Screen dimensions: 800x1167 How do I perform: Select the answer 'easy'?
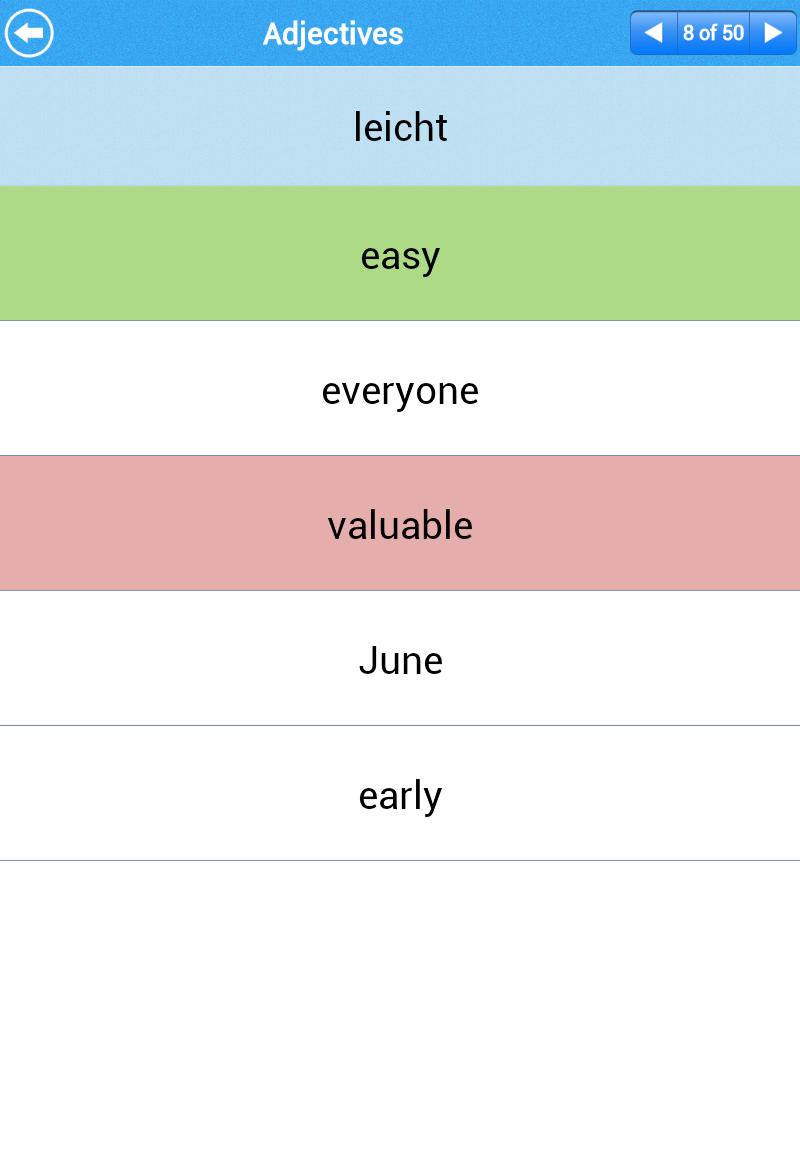point(400,254)
